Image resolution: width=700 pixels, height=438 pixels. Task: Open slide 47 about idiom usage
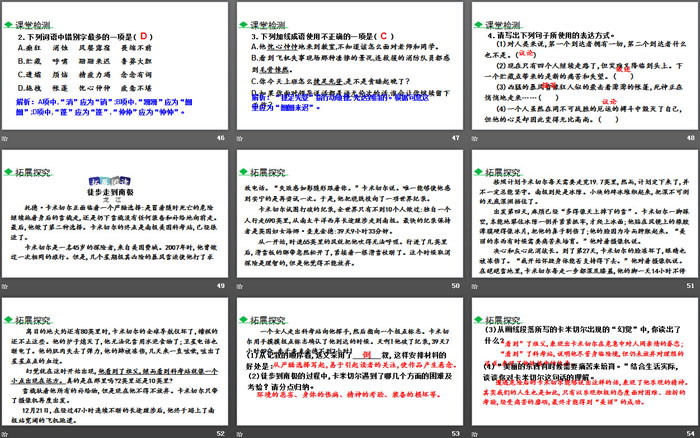[349, 70]
